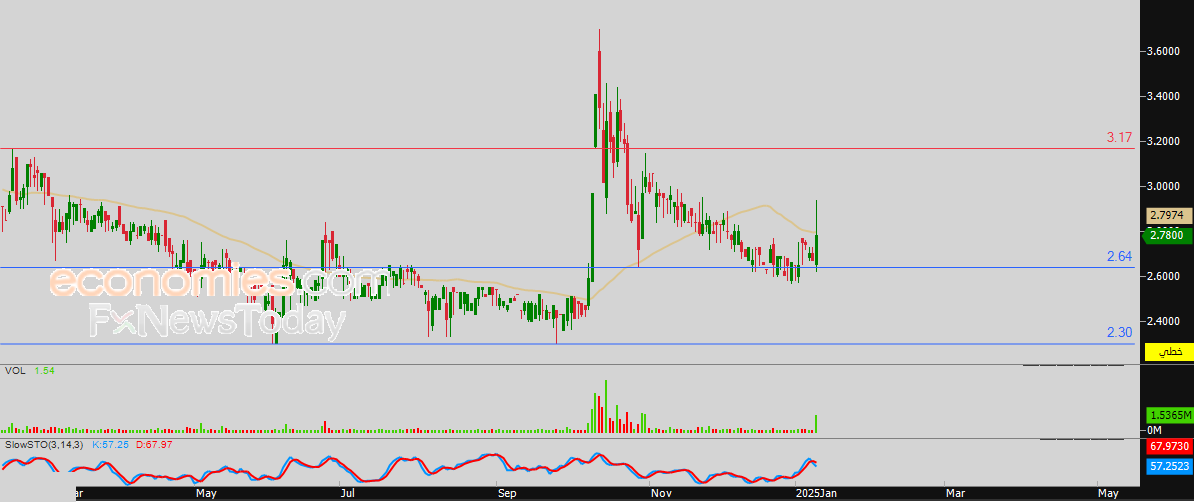Click the 3.2000 price axis label
1194x502 pixels.
(x=1165, y=142)
